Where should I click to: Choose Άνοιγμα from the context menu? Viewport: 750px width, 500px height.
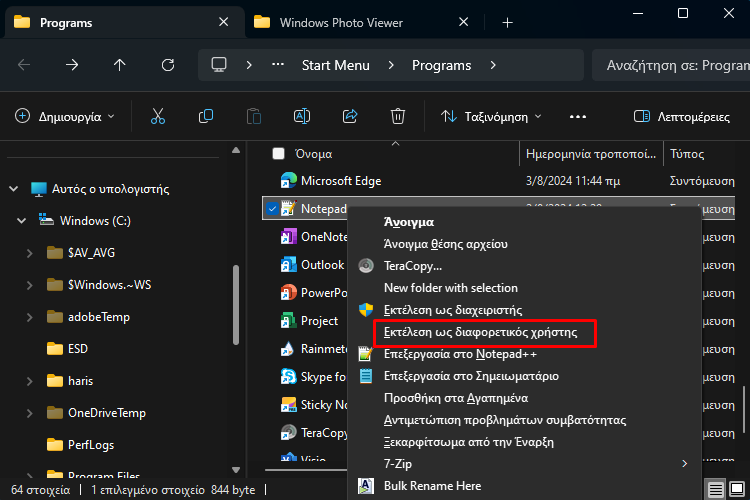(x=524, y=222)
